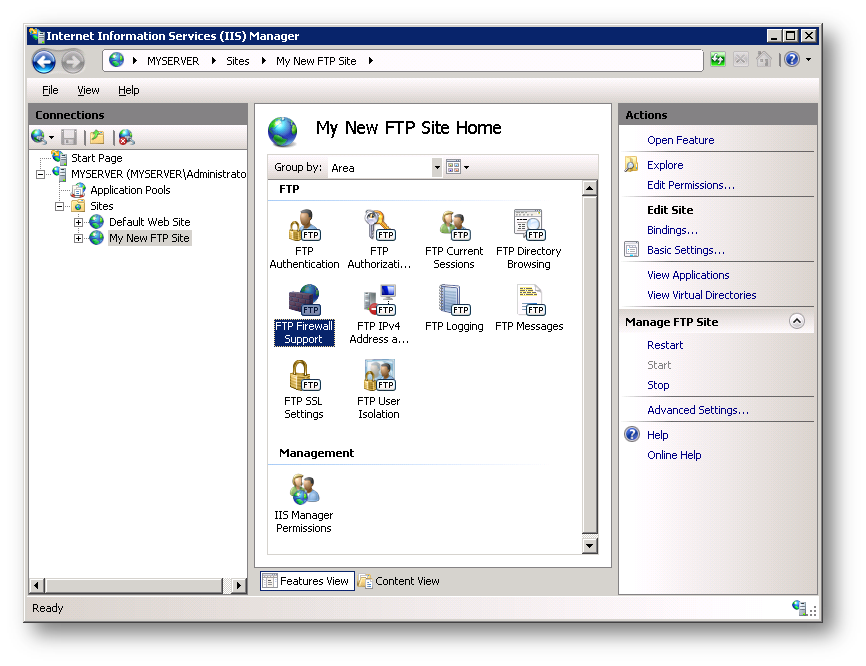Open FTP SSL Settings feature
The width and height of the screenshot is (866, 666).
coord(304,389)
